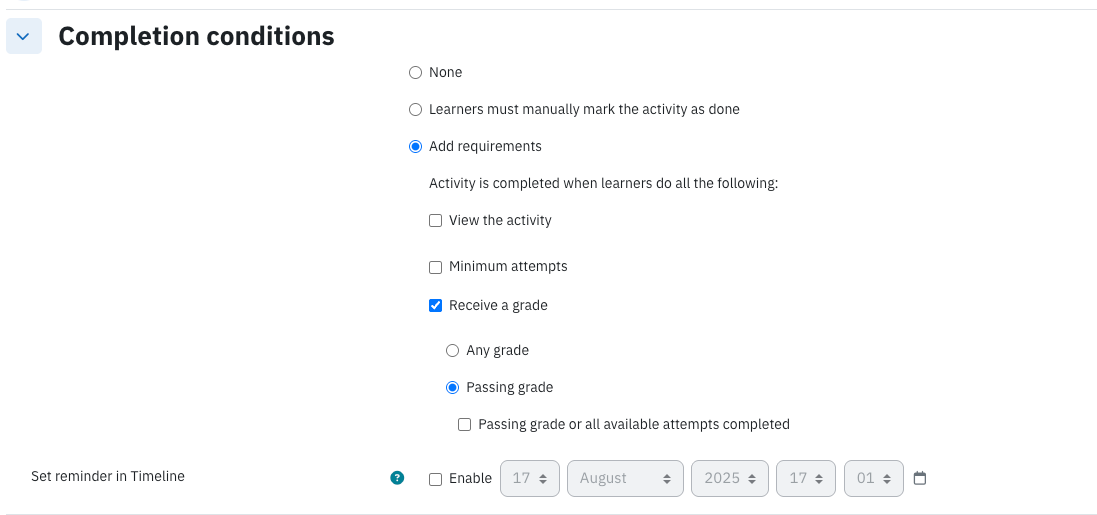Open the 2025 year dropdown
Viewport: 1097px width, 515px height.
click(x=730, y=479)
